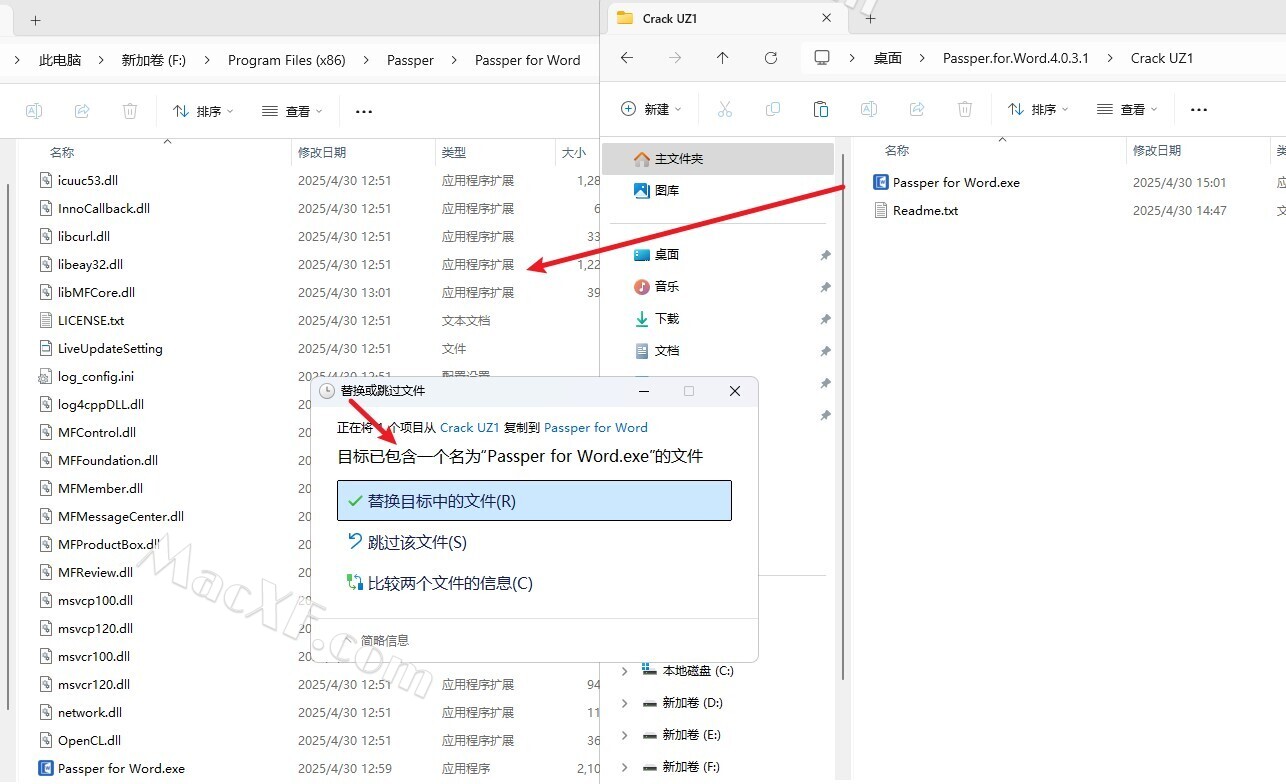1286x784 pixels.
Task: Click 此电脑 in left window breadcrumb
Action: point(60,60)
